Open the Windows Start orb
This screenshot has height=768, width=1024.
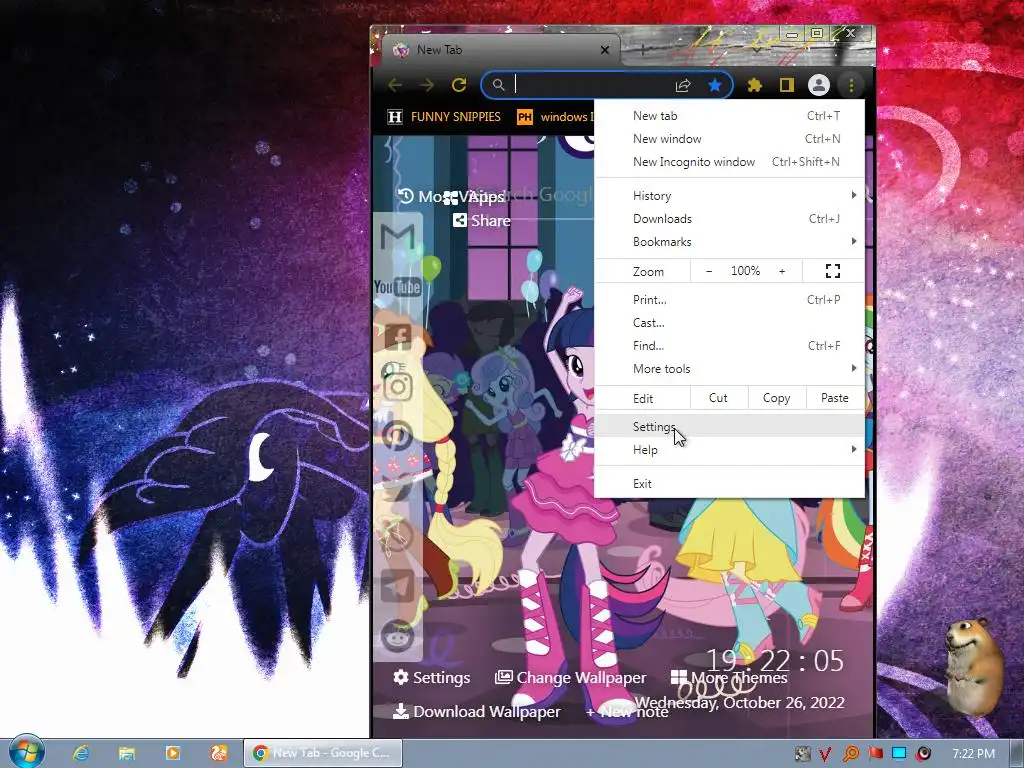coord(26,752)
